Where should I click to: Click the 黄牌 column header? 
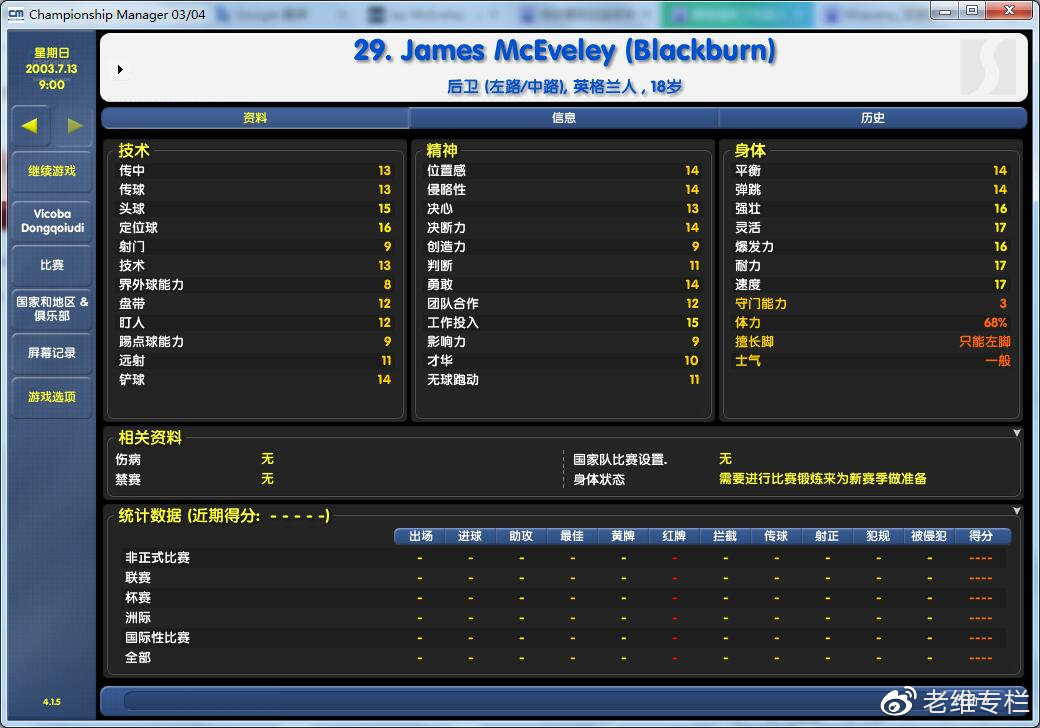point(623,536)
